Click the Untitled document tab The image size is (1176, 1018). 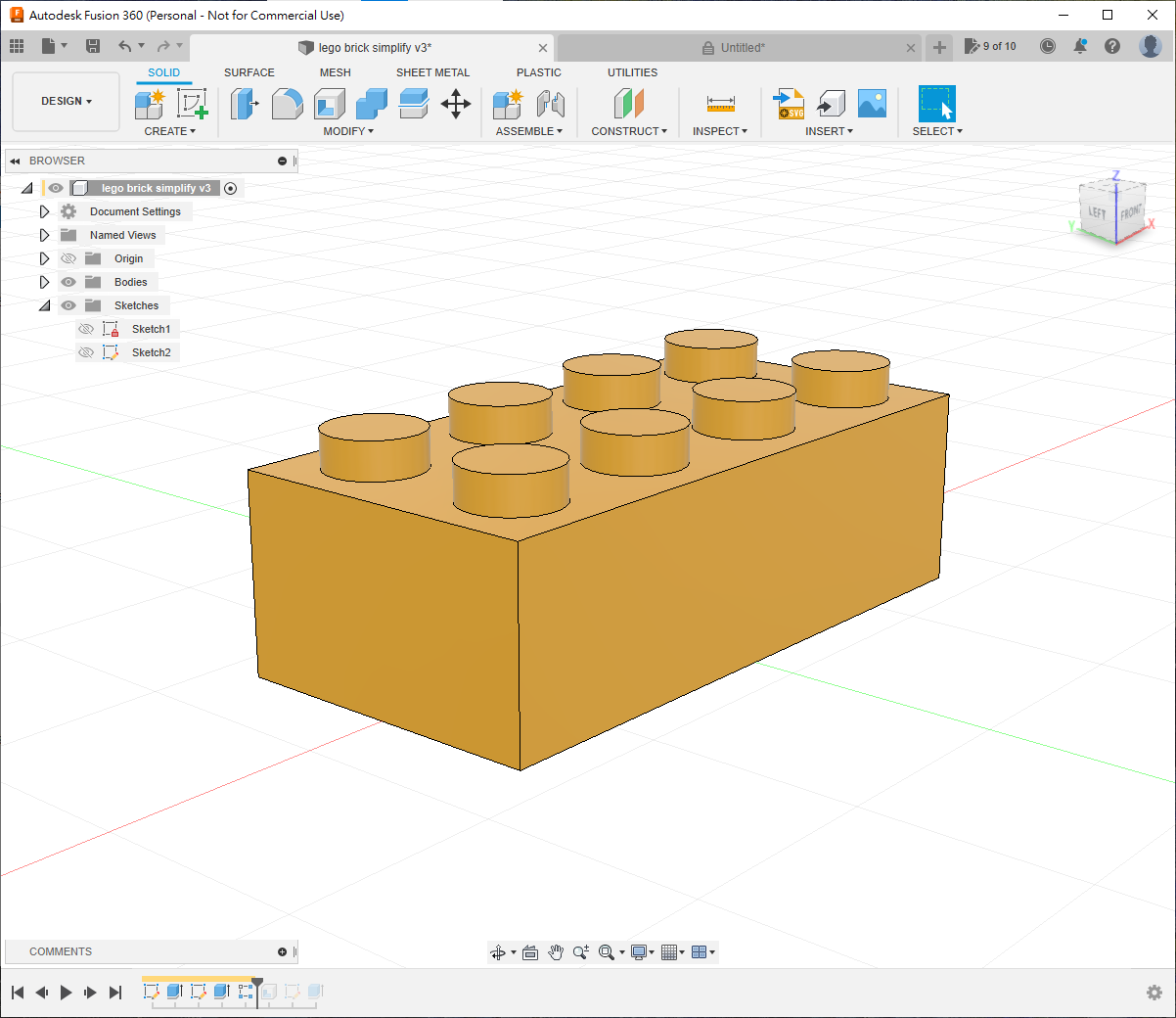(x=742, y=48)
